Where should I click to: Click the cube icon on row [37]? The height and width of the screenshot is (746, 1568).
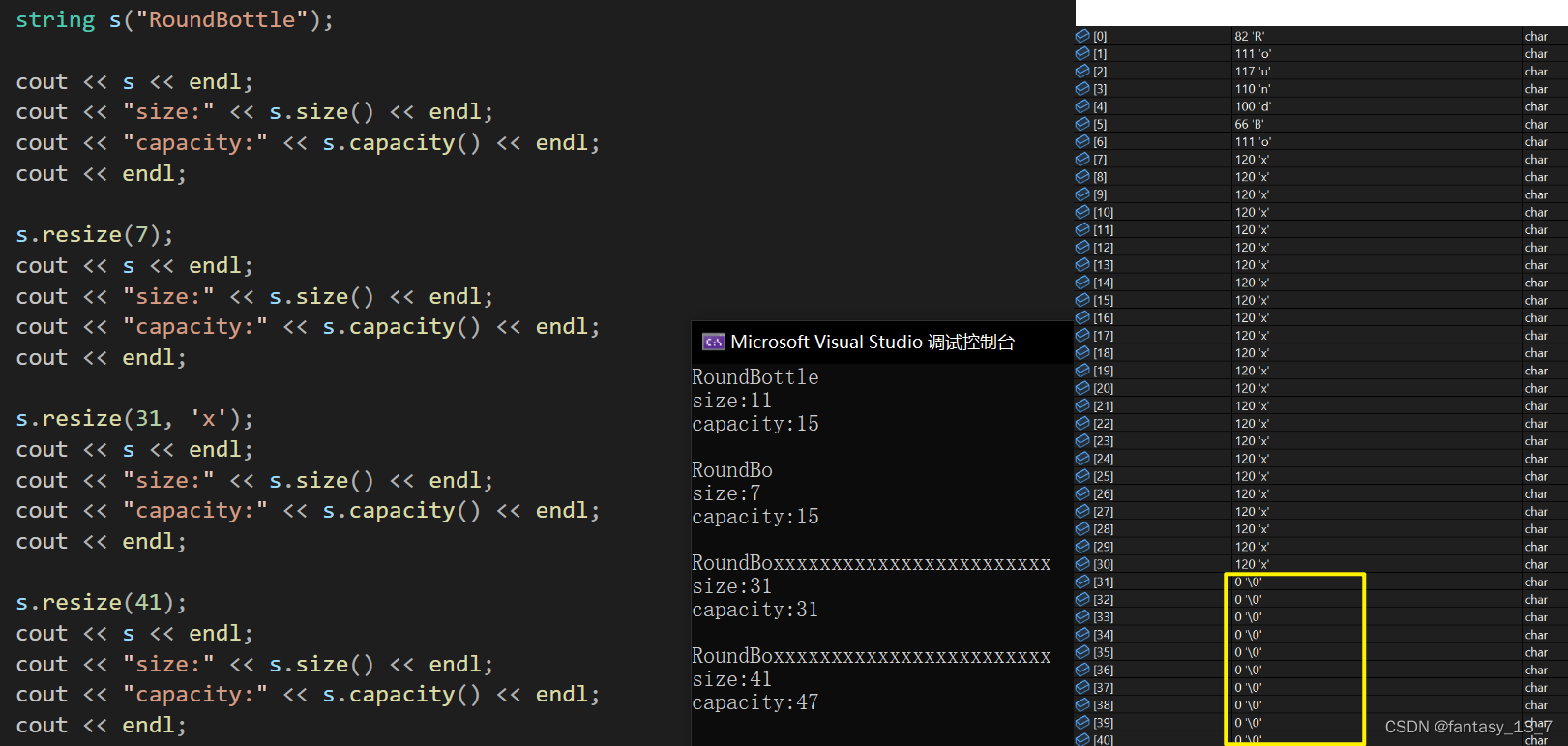[1082, 687]
